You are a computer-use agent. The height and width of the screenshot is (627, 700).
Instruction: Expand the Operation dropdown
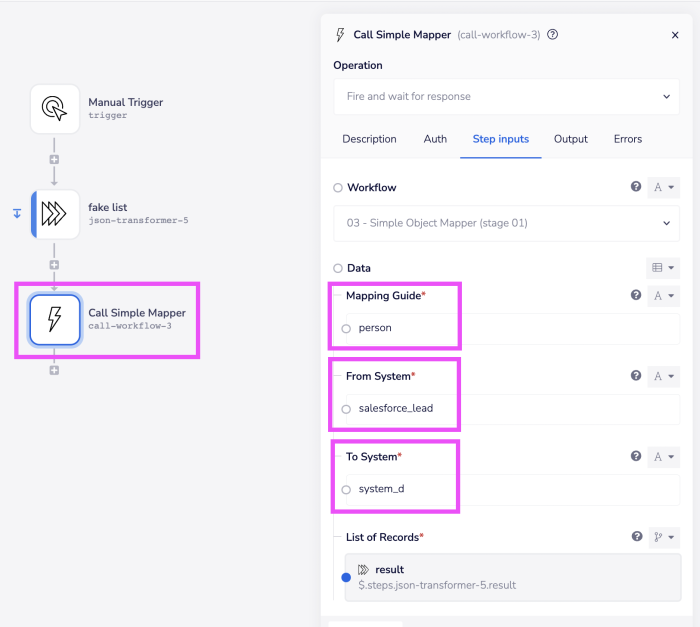click(505, 97)
